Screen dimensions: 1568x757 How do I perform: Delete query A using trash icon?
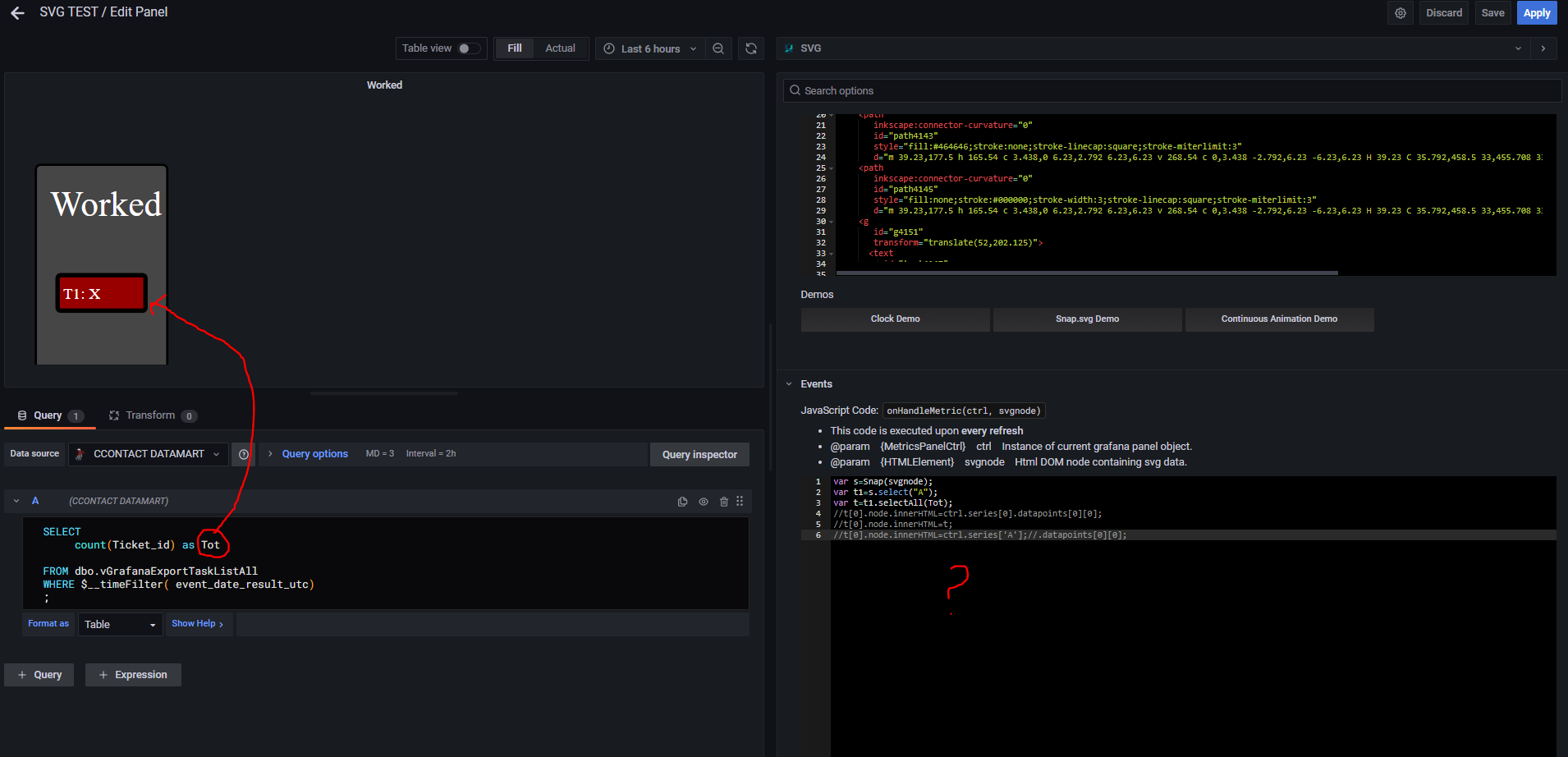(x=723, y=502)
